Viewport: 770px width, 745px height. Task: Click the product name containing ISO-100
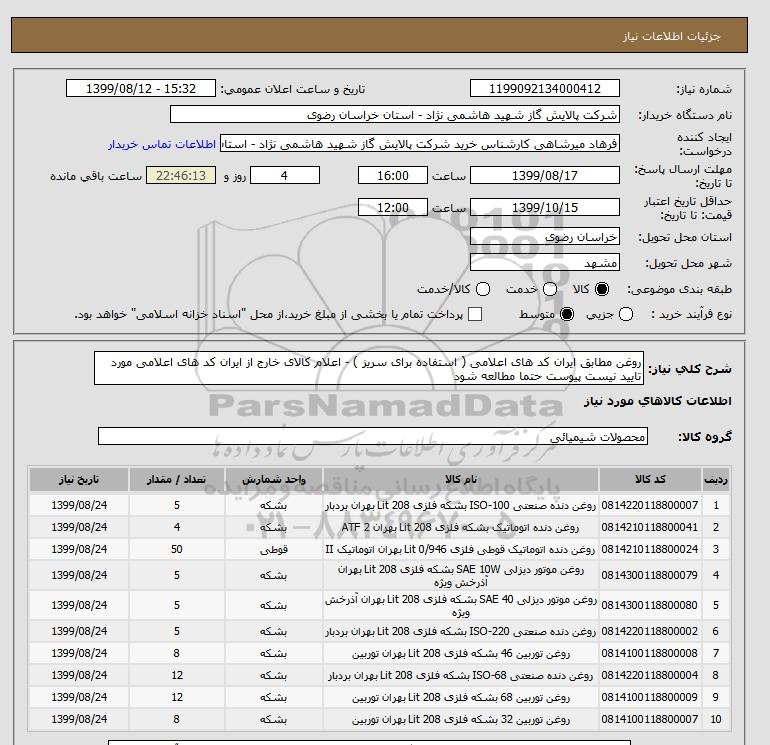tap(461, 505)
